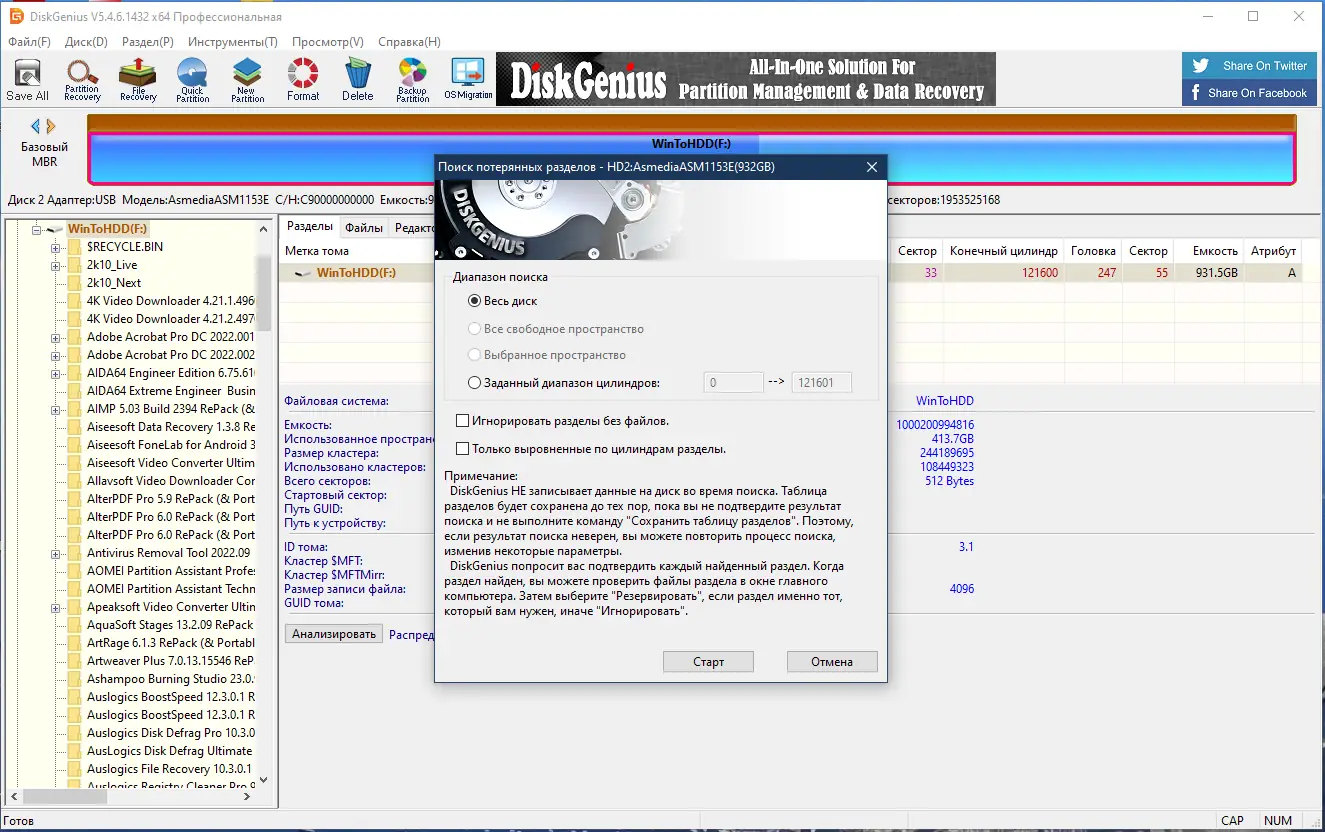This screenshot has width=1325, height=832.
Task: Expand the Adobe Acrobat Pro DC 2022.001 node
Action: point(56,337)
